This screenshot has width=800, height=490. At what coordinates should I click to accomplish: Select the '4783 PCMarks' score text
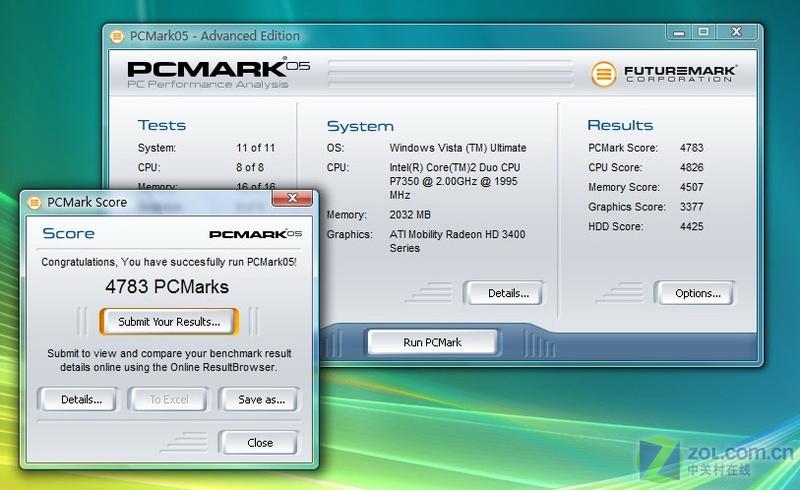(167, 286)
